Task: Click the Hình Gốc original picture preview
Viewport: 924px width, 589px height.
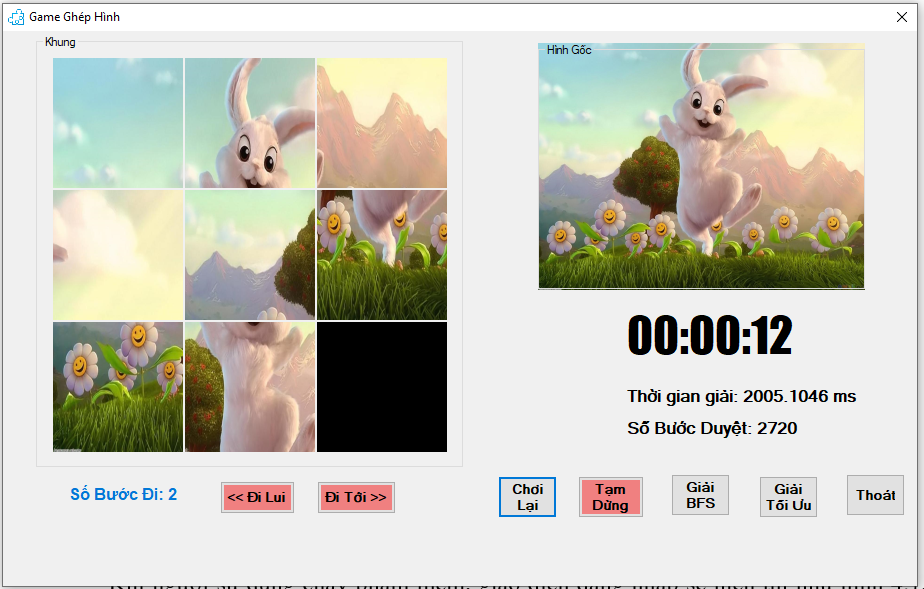Action: (701, 167)
